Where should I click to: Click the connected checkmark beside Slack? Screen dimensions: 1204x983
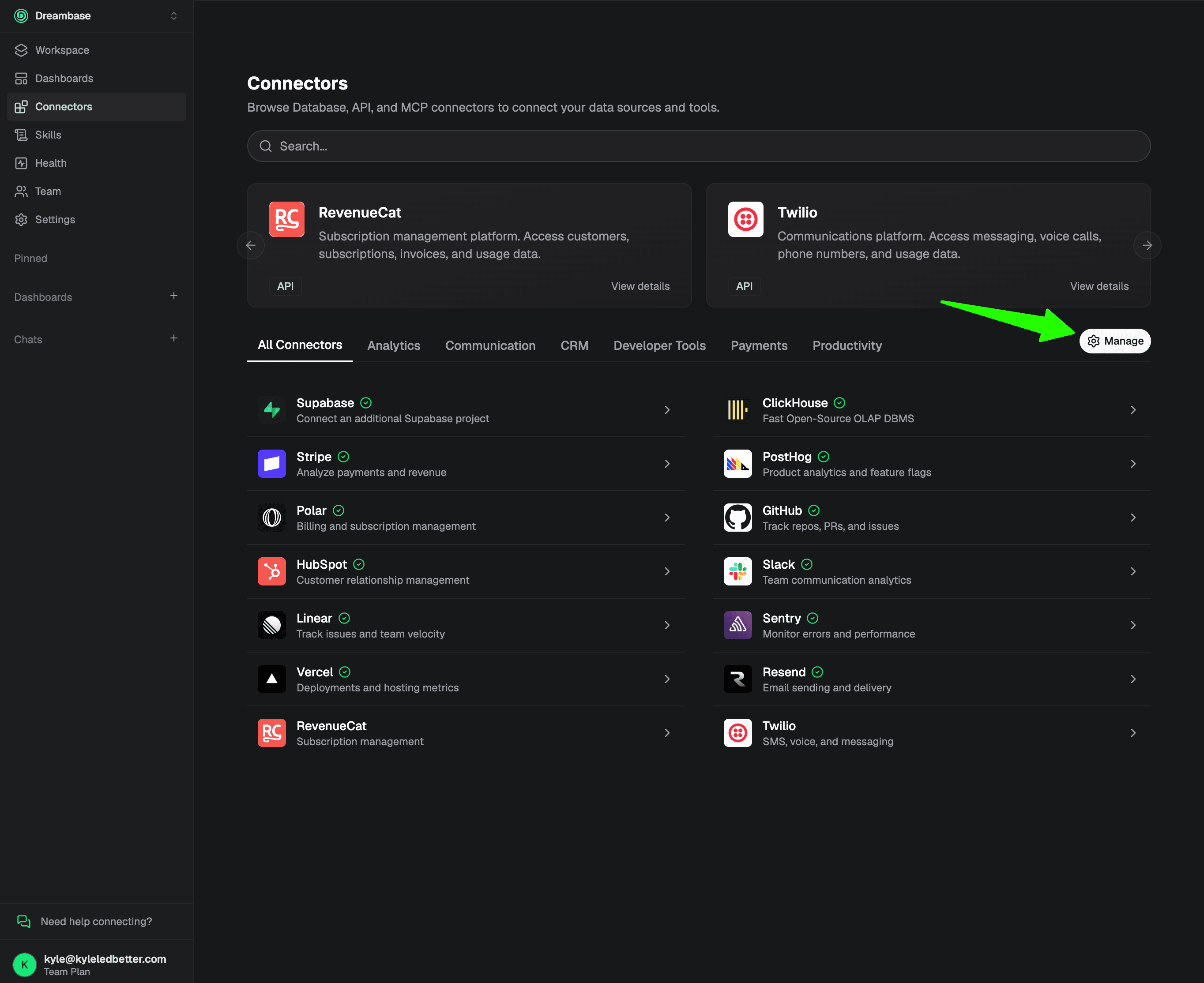click(x=806, y=564)
